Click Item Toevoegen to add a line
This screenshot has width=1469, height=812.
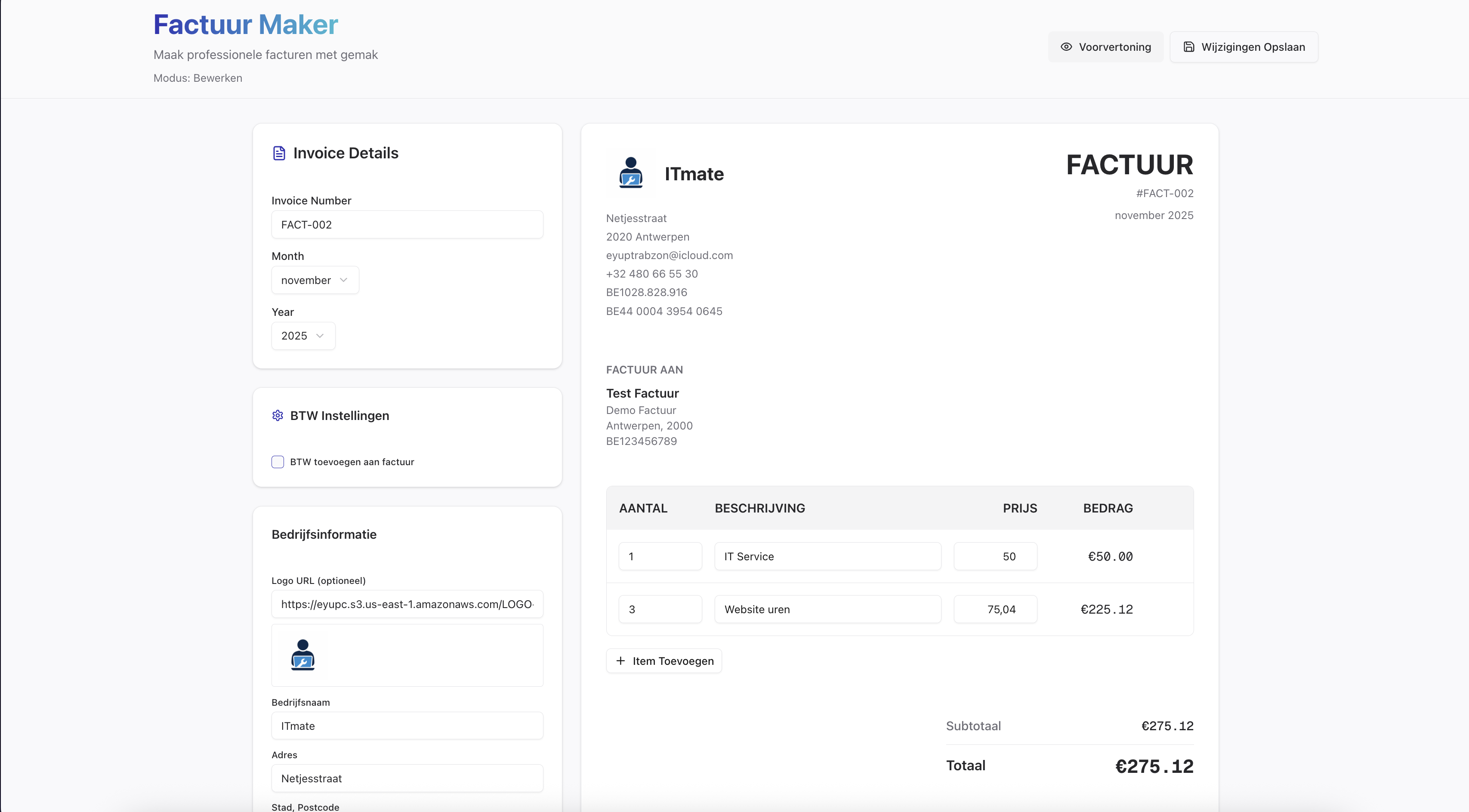coord(664,661)
